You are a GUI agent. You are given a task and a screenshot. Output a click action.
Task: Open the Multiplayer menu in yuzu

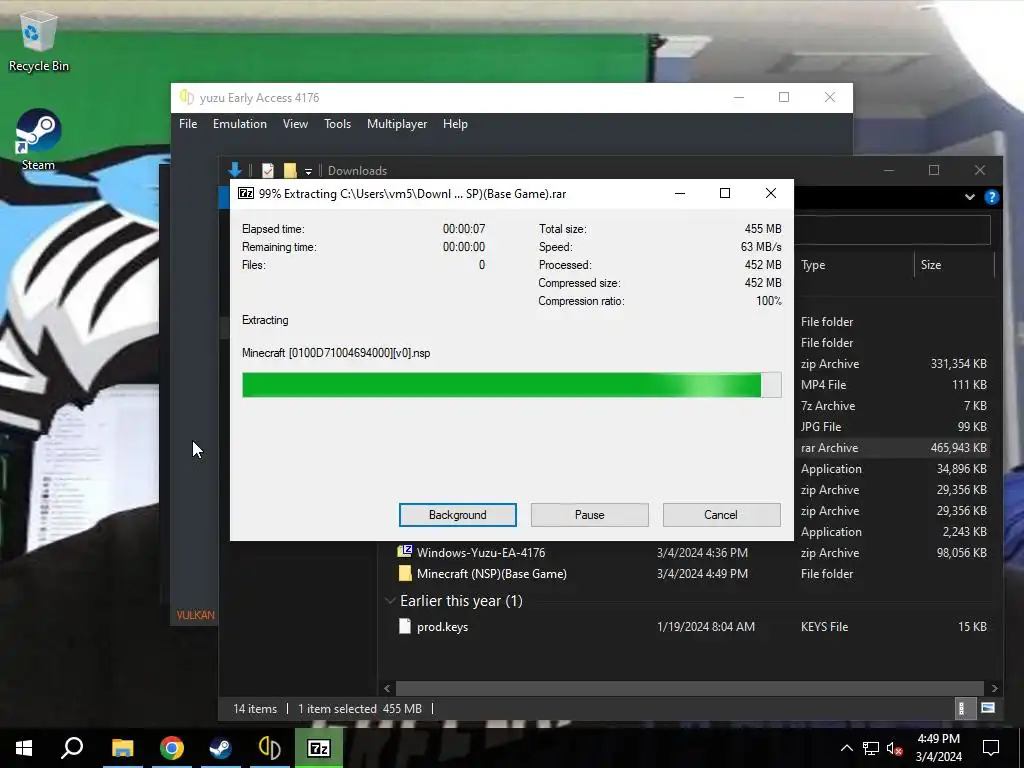click(x=397, y=124)
